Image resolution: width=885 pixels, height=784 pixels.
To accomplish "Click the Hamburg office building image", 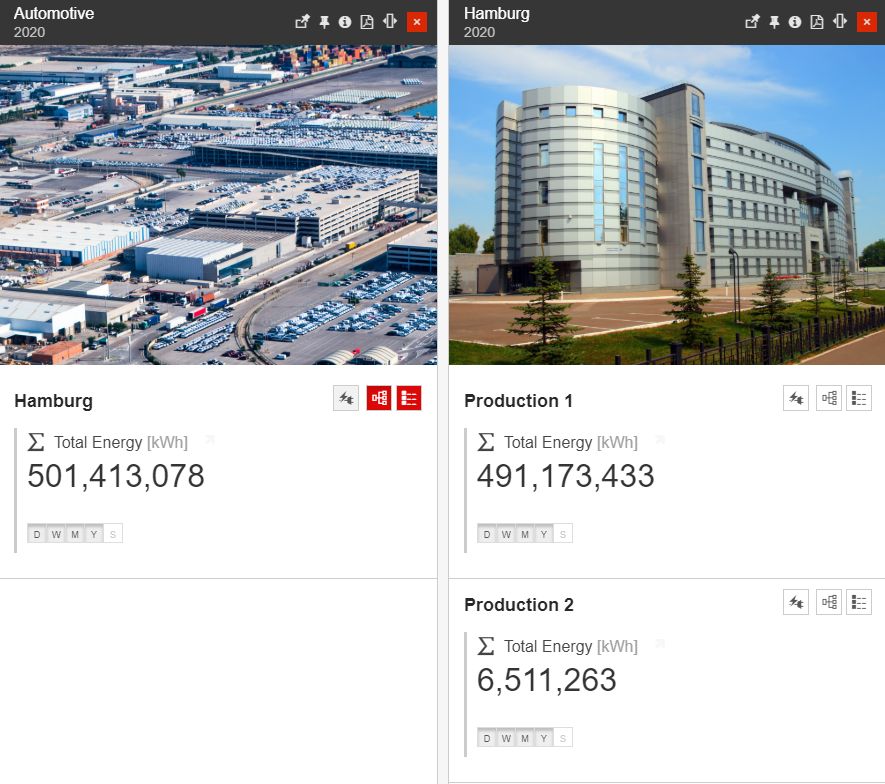I will (x=667, y=205).
